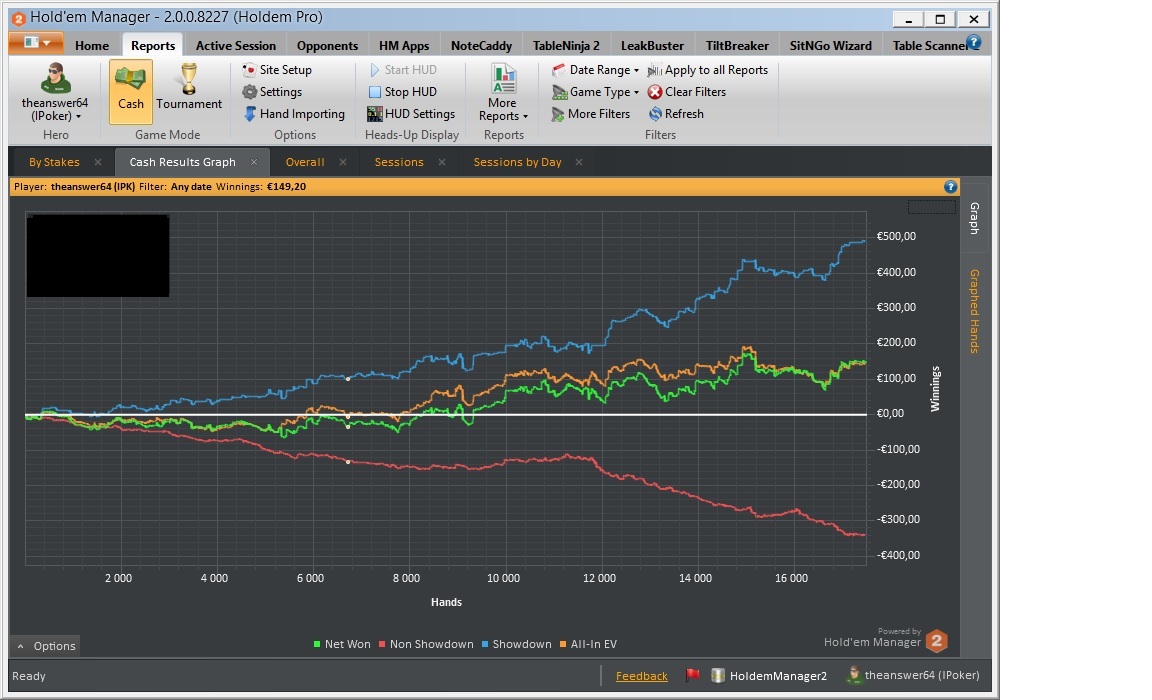Open the LeakBuster tab
This screenshot has height=700, width=1152.
652,46
